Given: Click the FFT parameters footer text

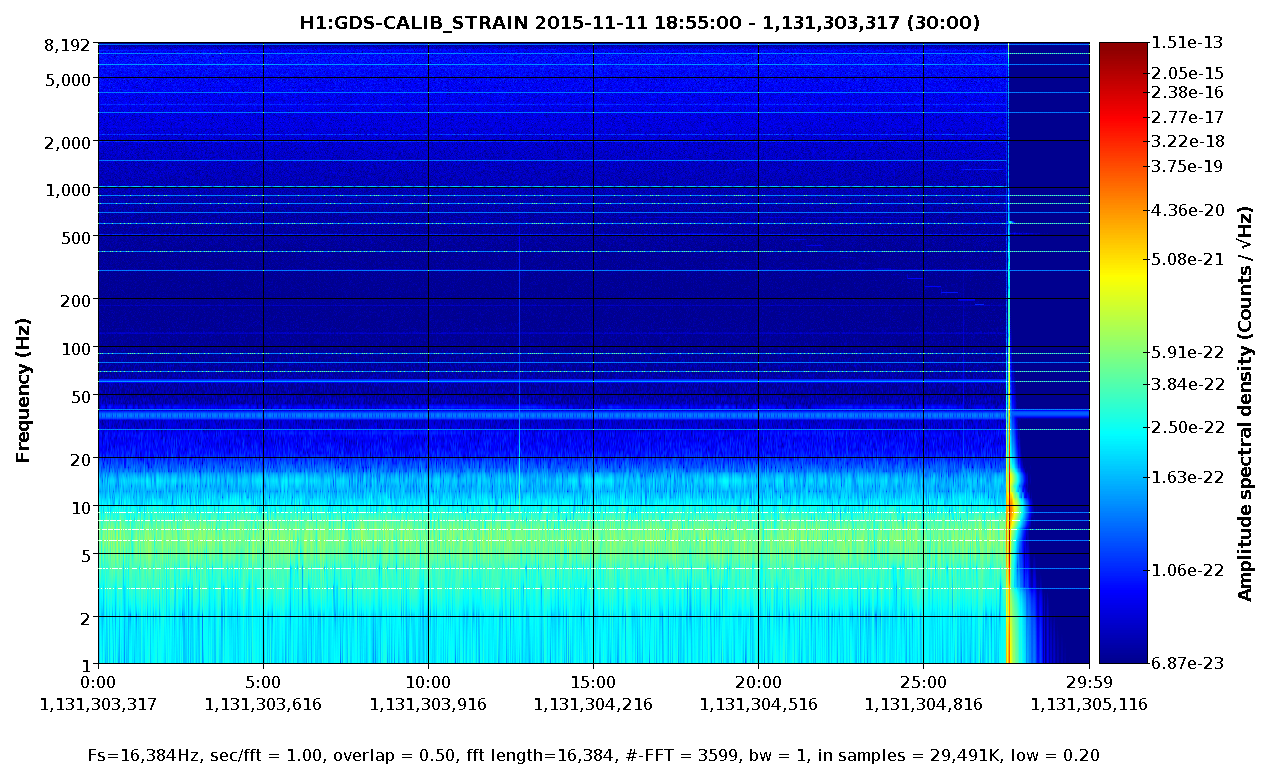Looking at the screenshot, I should (x=594, y=755).
